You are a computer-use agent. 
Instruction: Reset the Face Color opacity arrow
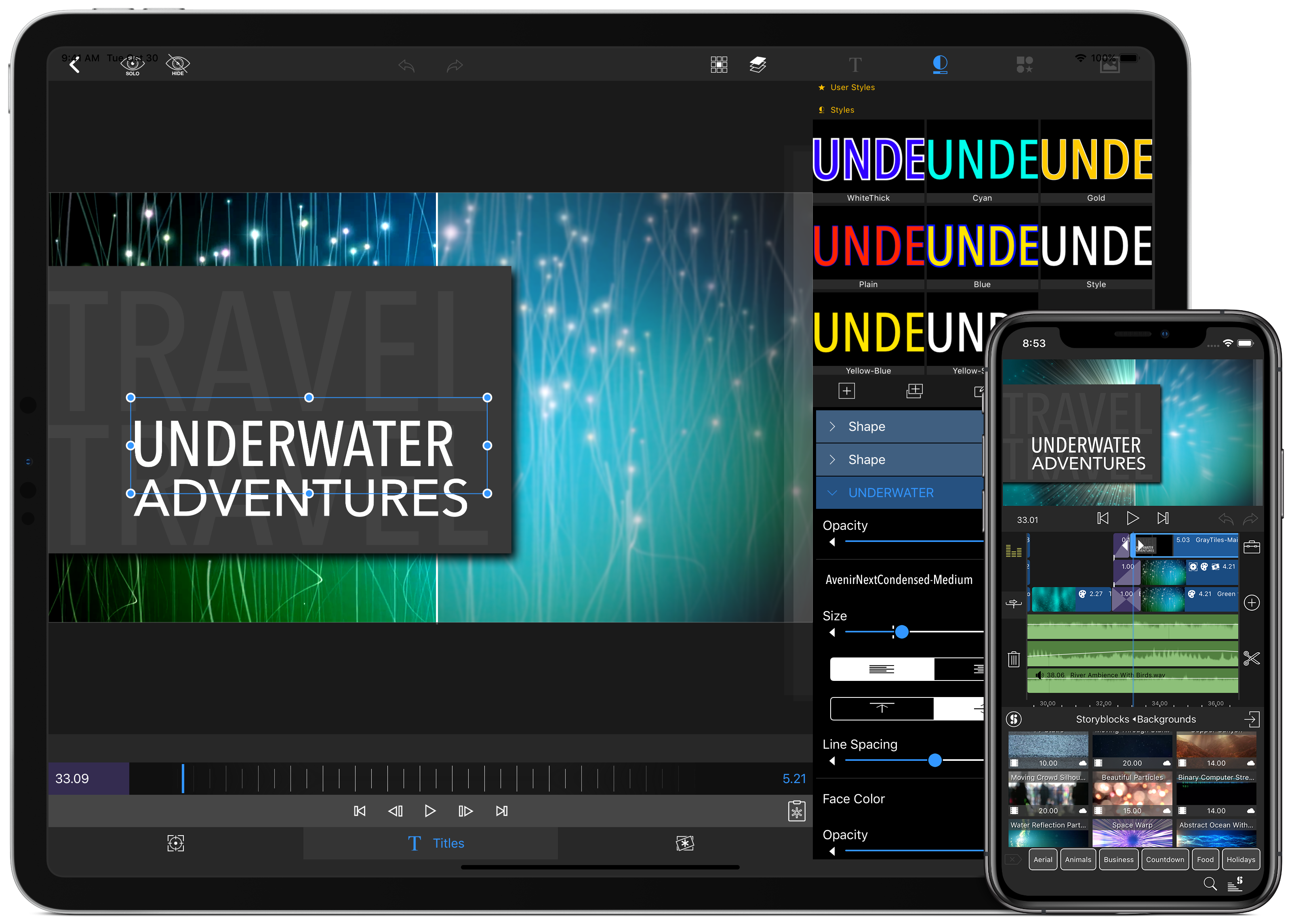(832, 851)
